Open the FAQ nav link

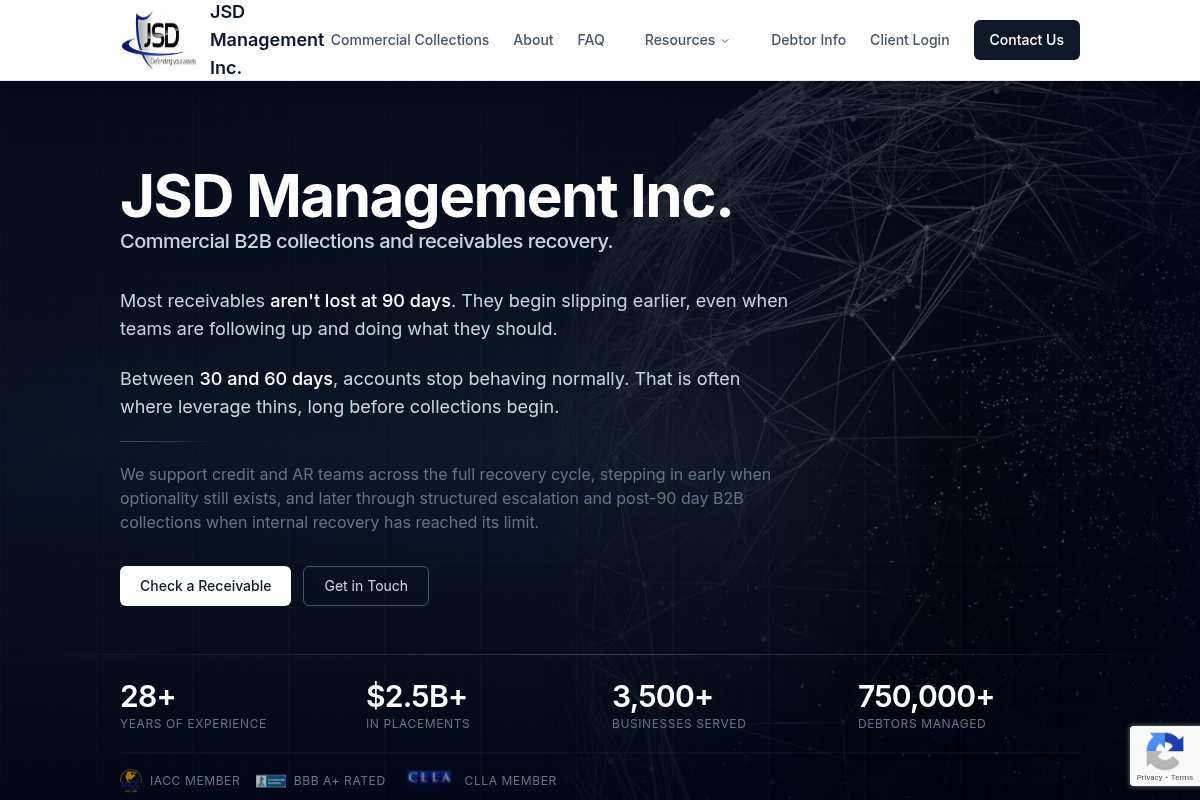591,40
